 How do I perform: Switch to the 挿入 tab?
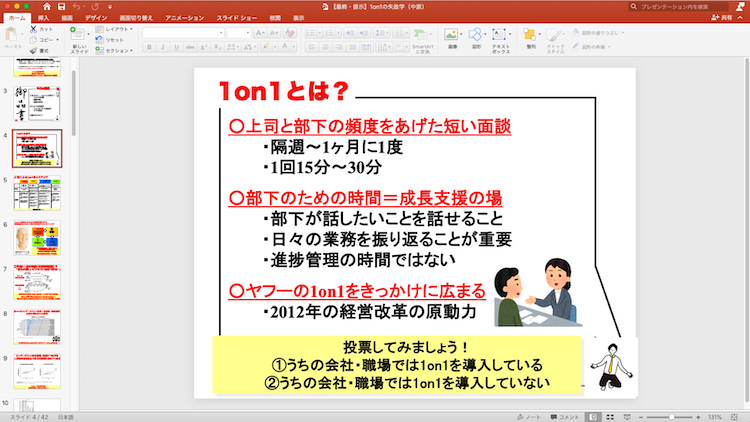pyautogui.click(x=44, y=18)
